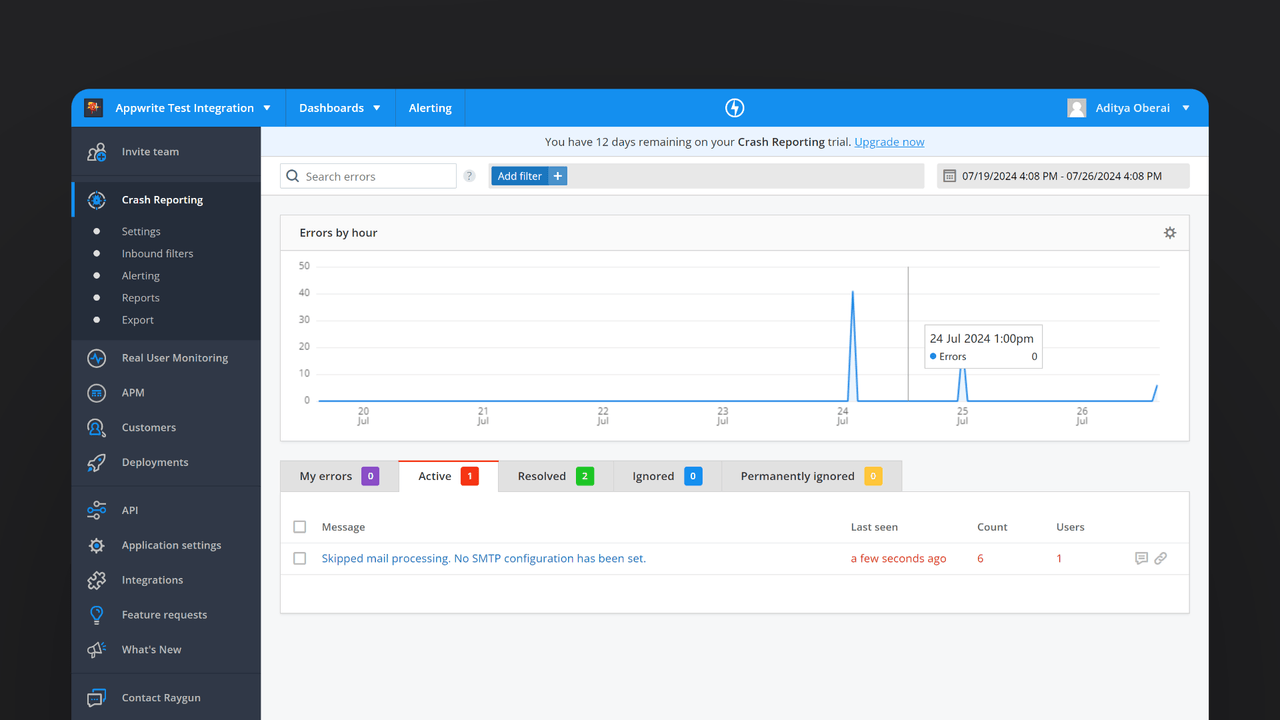Open Reports under Crash Reporting
The height and width of the screenshot is (720, 1280).
[x=141, y=298]
